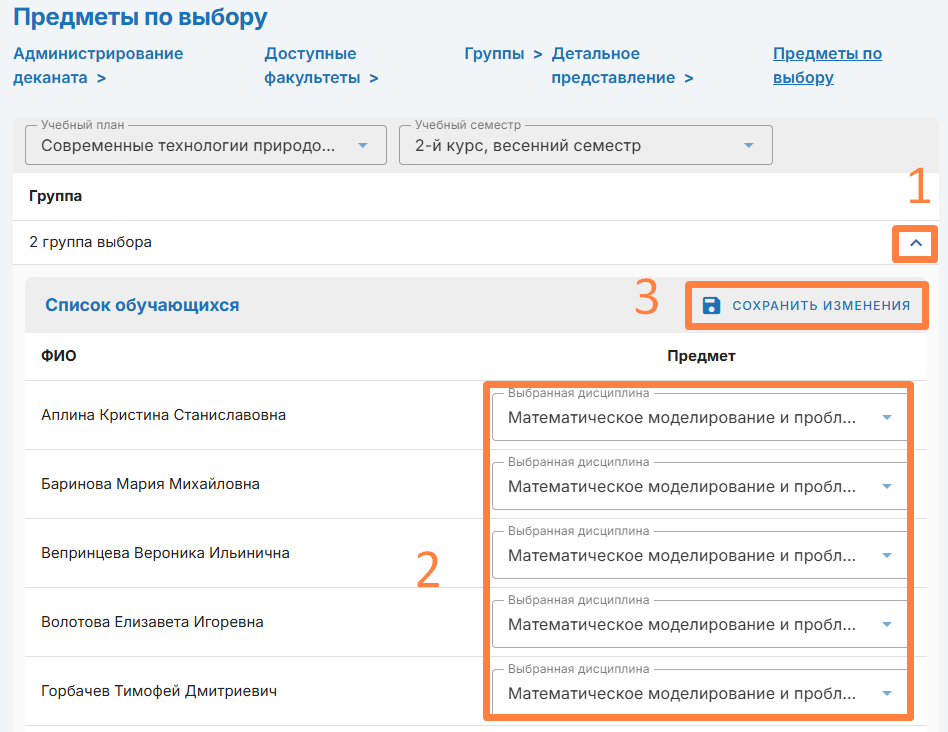Screen dimensions: 948x732
Task: Click the underlined "Предметы по выбору" breadcrumb
Action: pyautogui.click(x=826, y=65)
